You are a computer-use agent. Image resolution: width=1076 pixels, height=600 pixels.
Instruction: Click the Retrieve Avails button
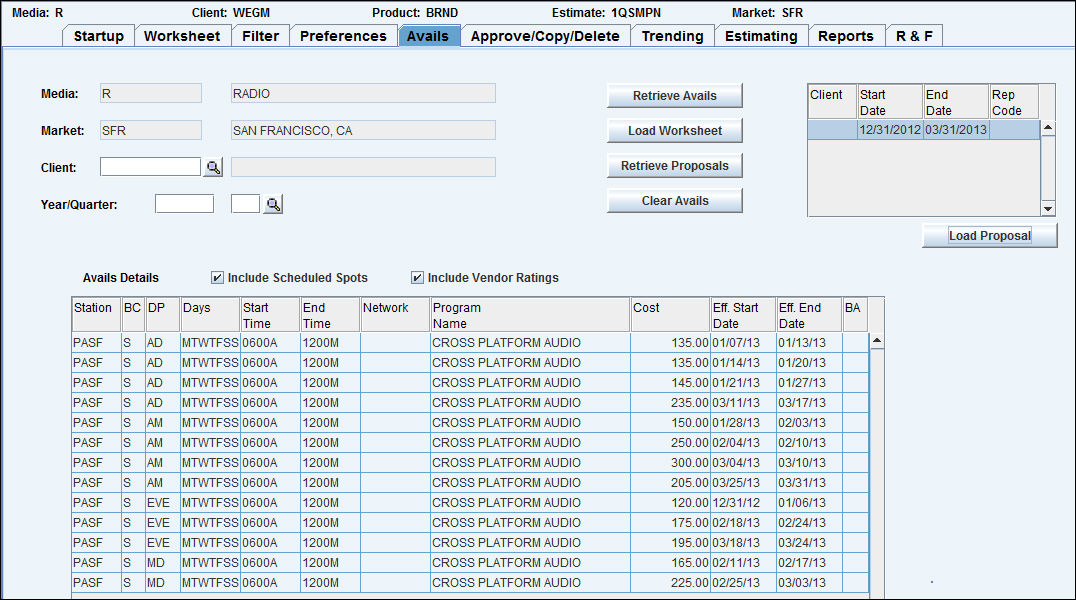675,95
